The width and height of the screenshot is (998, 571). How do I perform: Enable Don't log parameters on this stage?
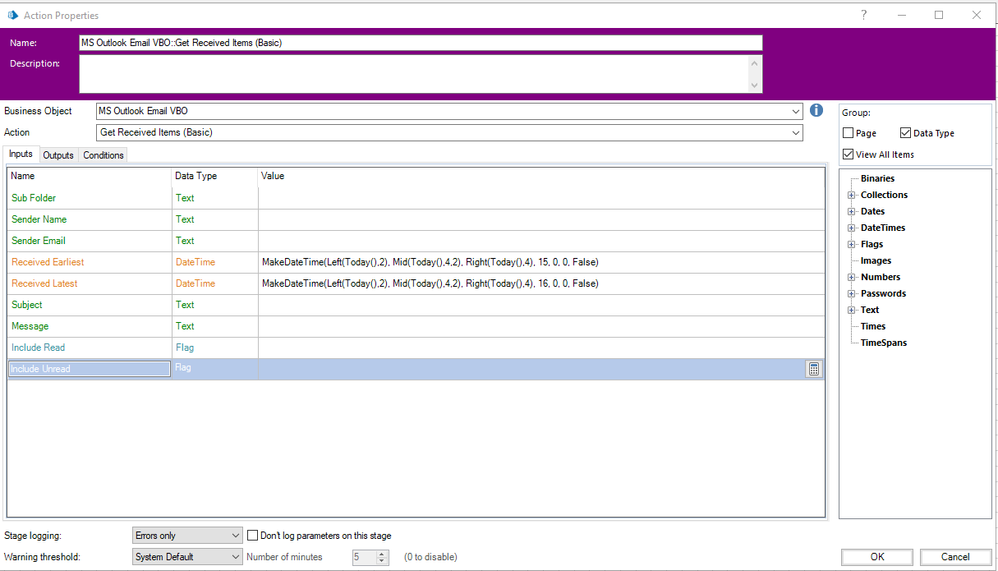pyautogui.click(x=253, y=535)
